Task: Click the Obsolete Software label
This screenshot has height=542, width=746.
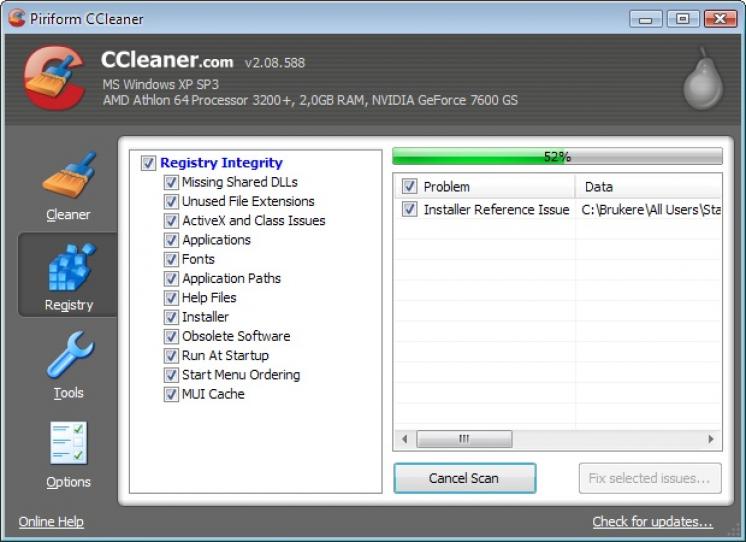Action: coord(236,336)
